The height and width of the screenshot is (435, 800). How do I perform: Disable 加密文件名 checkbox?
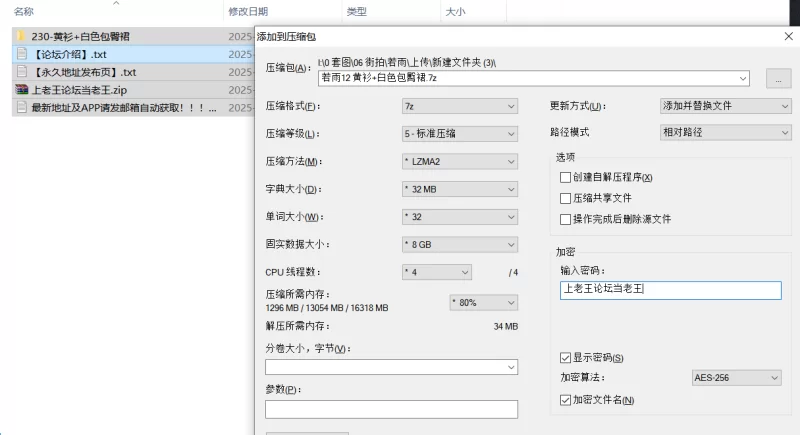(566, 400)
